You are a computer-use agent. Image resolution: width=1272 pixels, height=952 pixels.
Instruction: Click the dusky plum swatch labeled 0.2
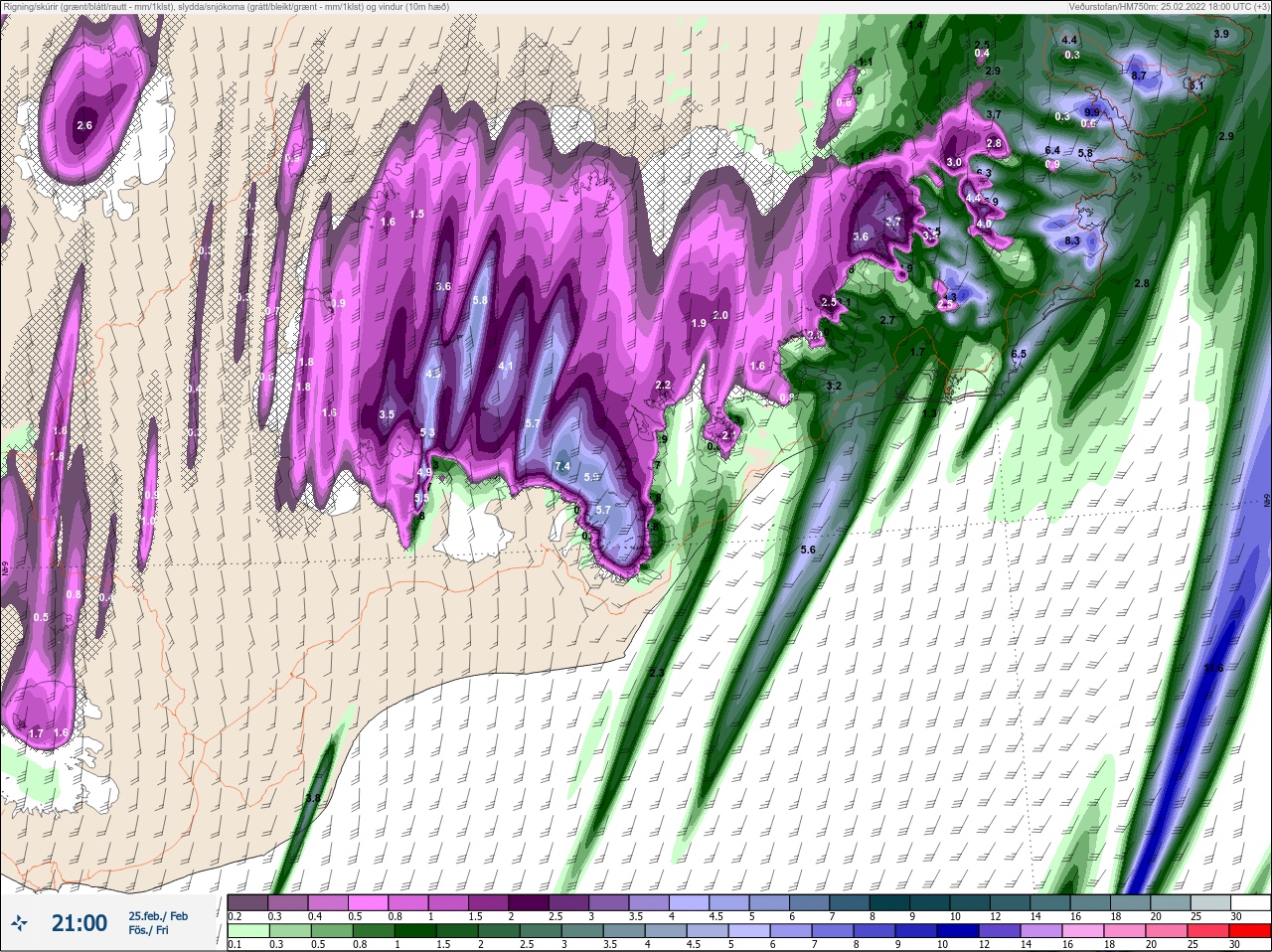[245, 902]
